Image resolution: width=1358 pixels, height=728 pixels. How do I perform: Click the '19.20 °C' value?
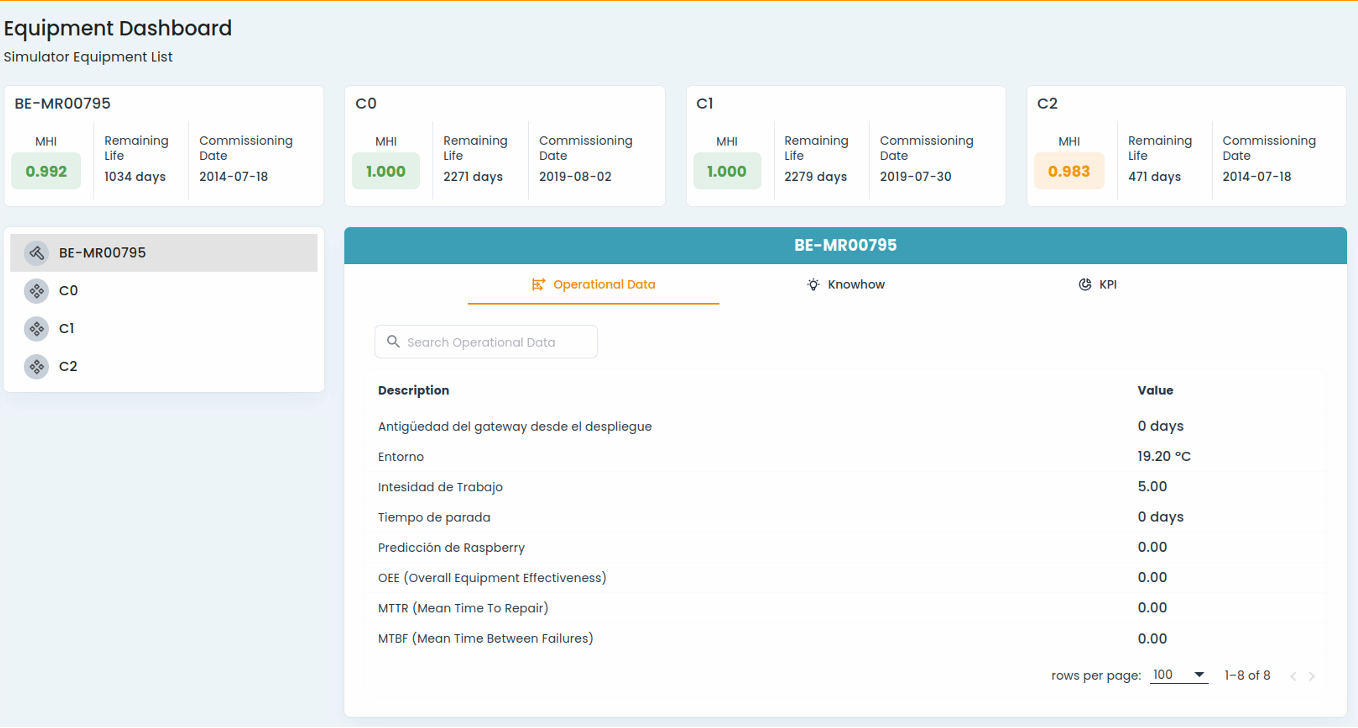click(1164, 456)
